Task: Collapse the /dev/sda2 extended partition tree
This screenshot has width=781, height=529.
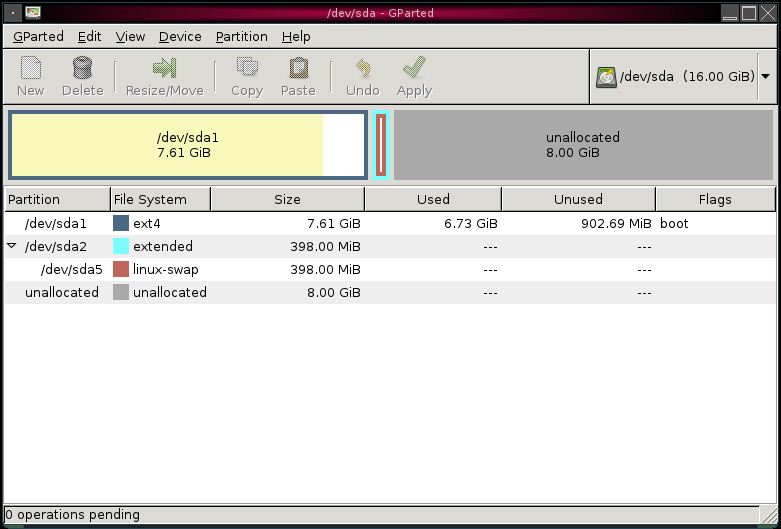Action: point(12,246)
